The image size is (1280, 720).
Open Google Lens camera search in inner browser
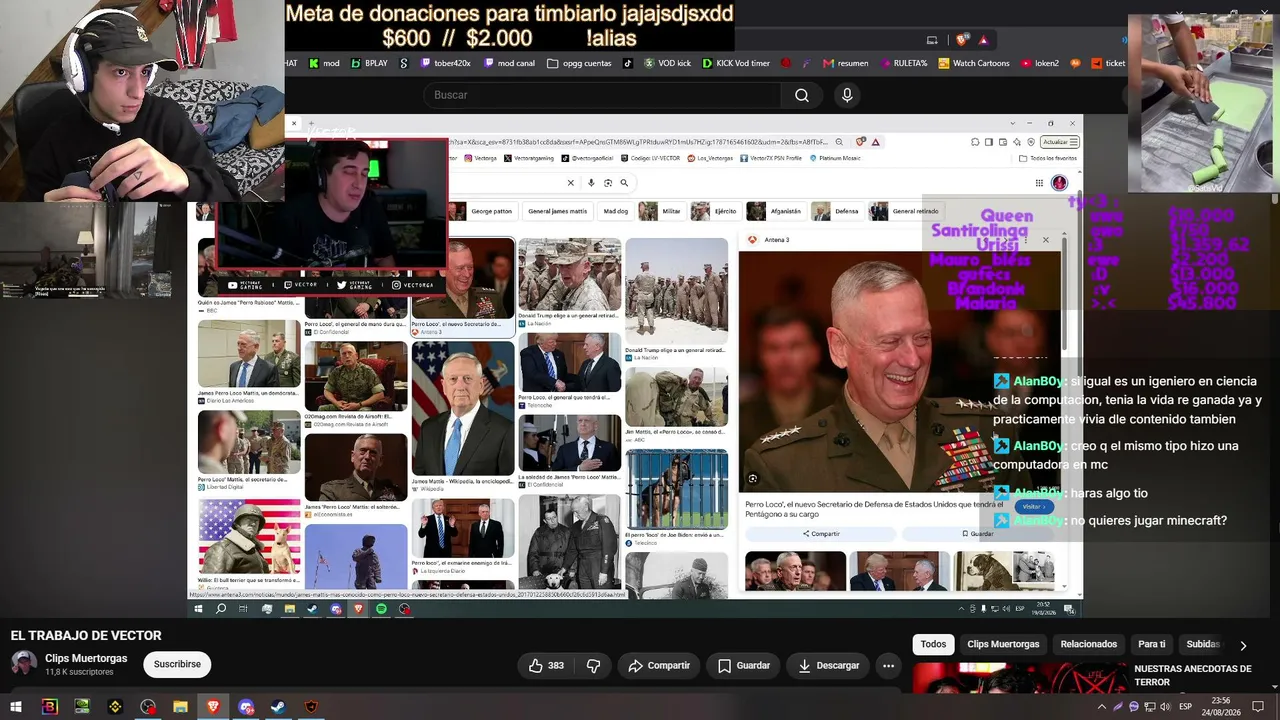pyautogui.click(x=607, y=183)
